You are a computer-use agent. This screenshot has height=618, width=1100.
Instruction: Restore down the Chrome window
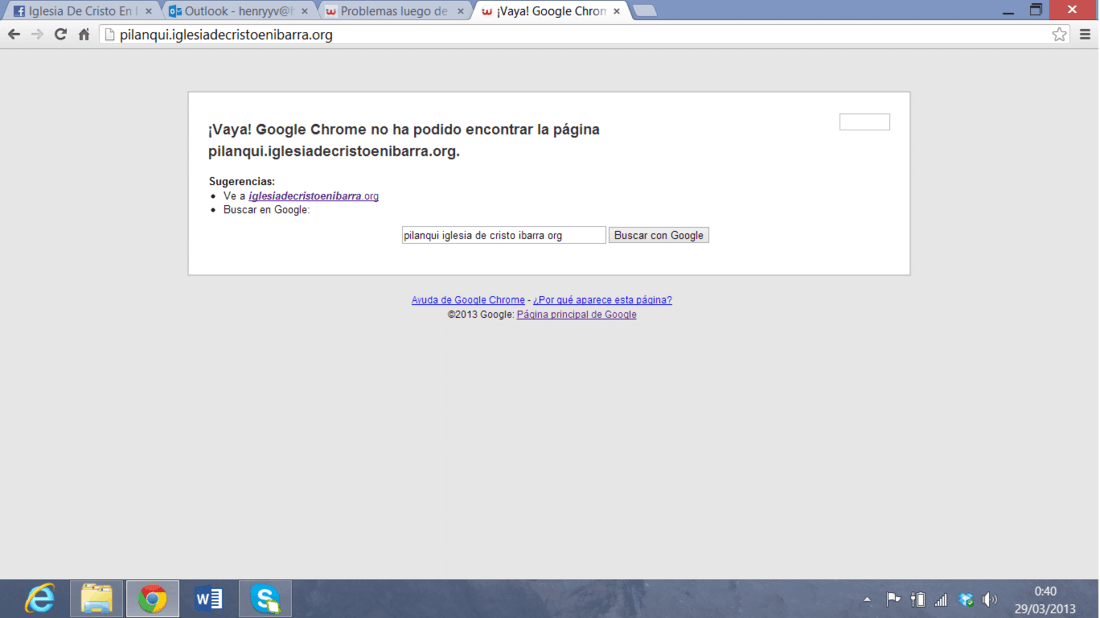[1035, 10]
